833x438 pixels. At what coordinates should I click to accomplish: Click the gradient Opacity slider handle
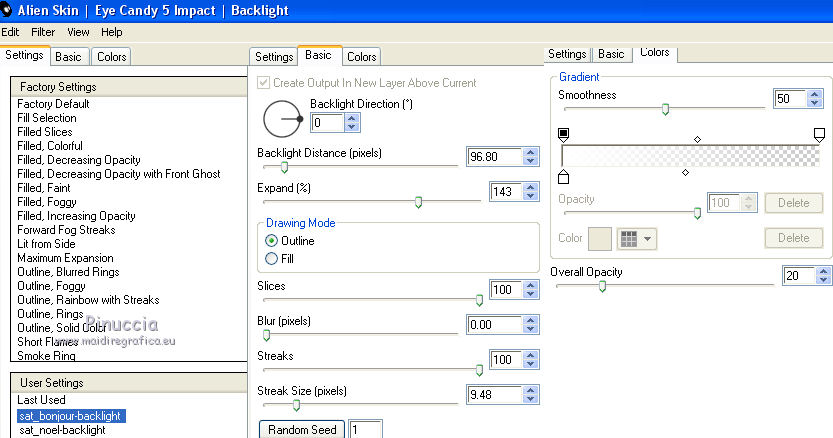pyautogui.click(x=697, y=213)
